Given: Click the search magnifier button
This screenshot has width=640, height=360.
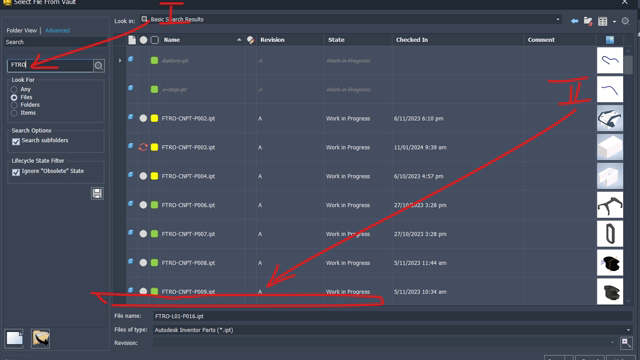Looking at the screenshot, I should [99, 66].
